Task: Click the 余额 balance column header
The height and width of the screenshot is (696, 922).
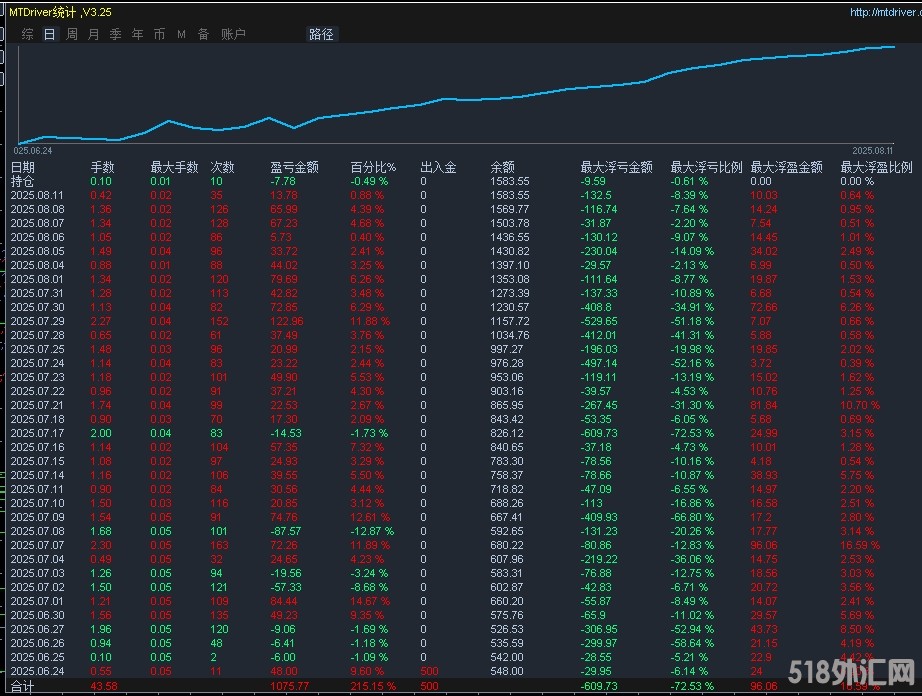Action: tap(502, 168)
